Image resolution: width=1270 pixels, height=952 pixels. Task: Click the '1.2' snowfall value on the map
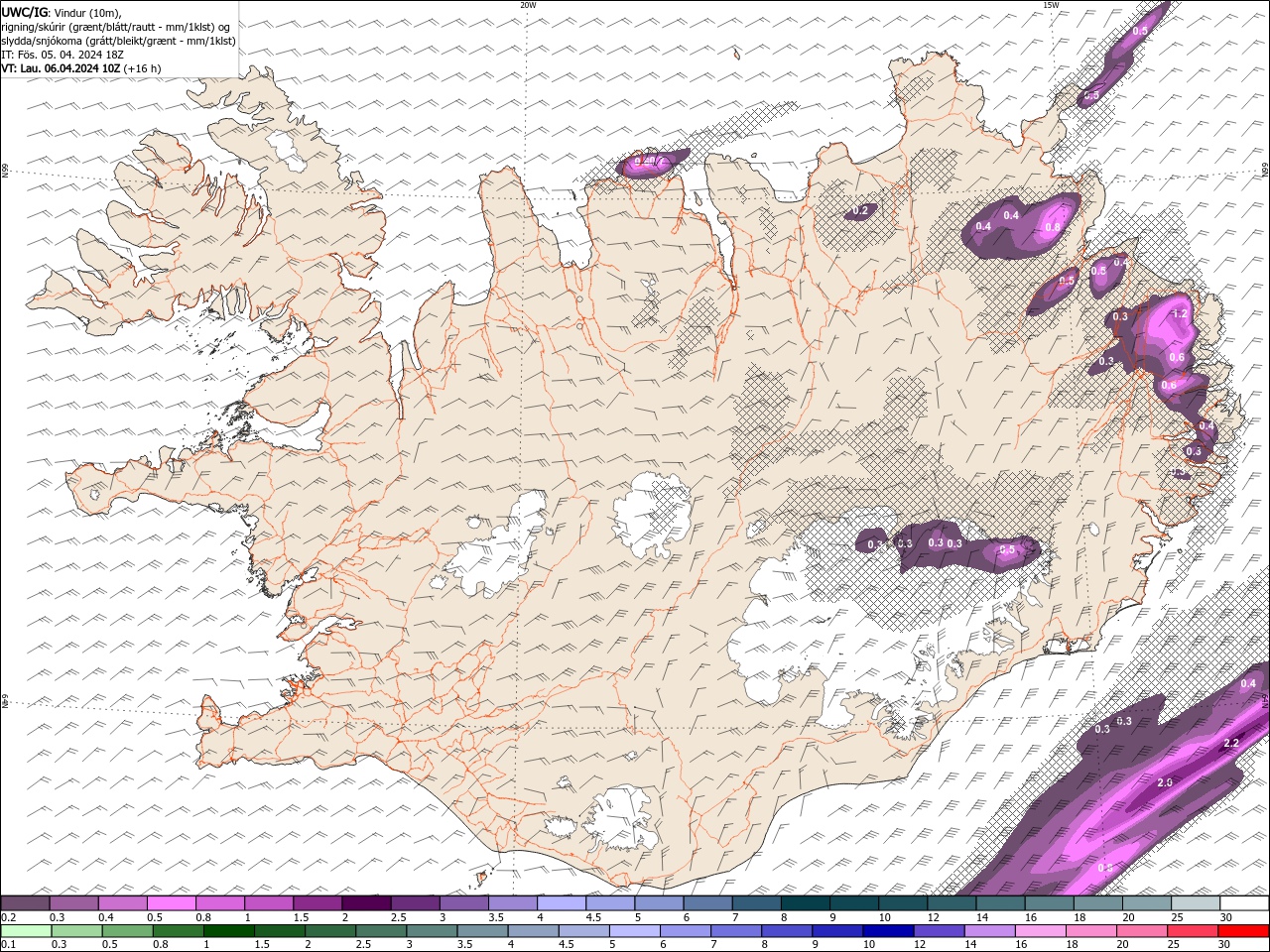[1180, 313]
